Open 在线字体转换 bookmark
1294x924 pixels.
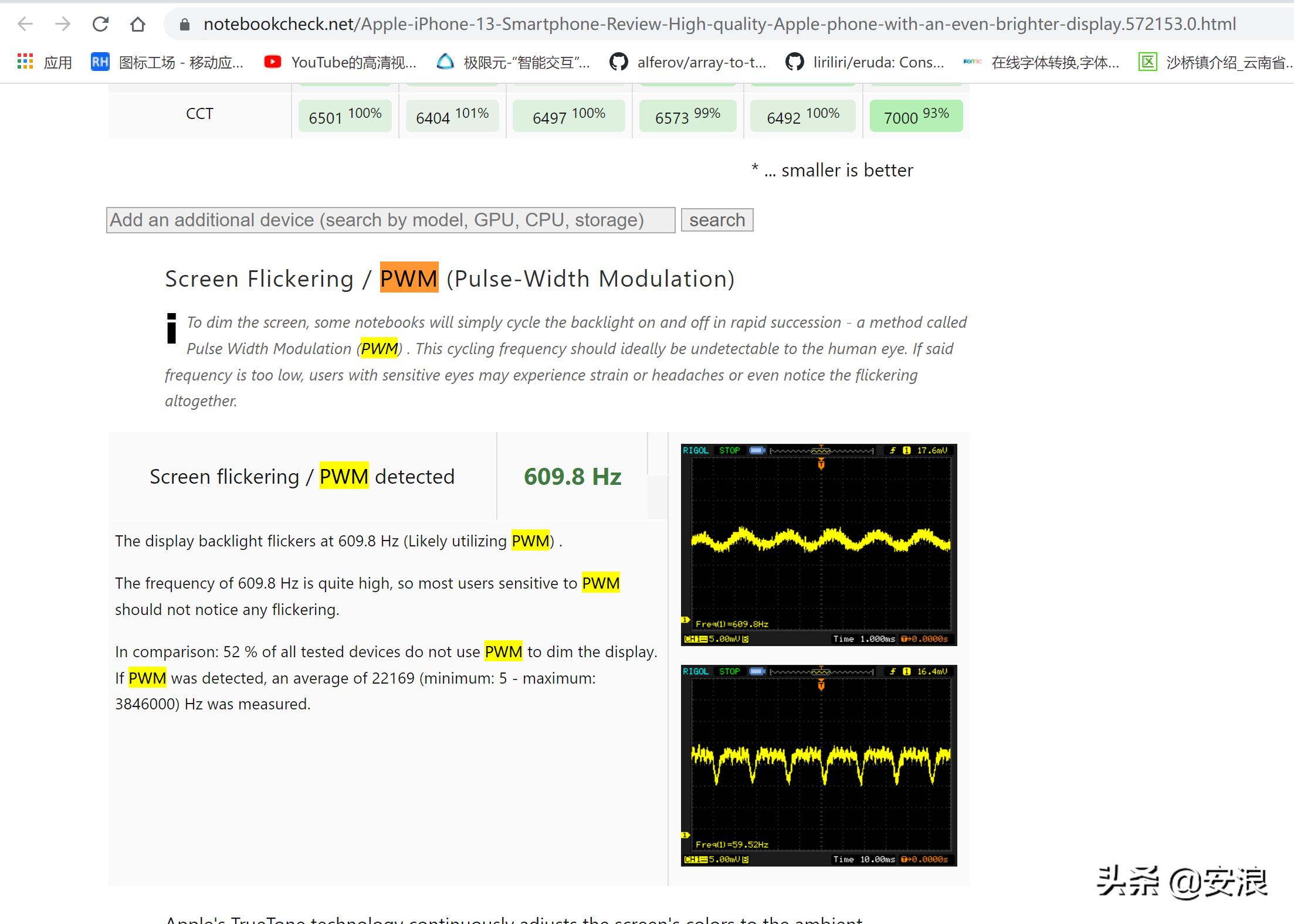point(1042,62)
